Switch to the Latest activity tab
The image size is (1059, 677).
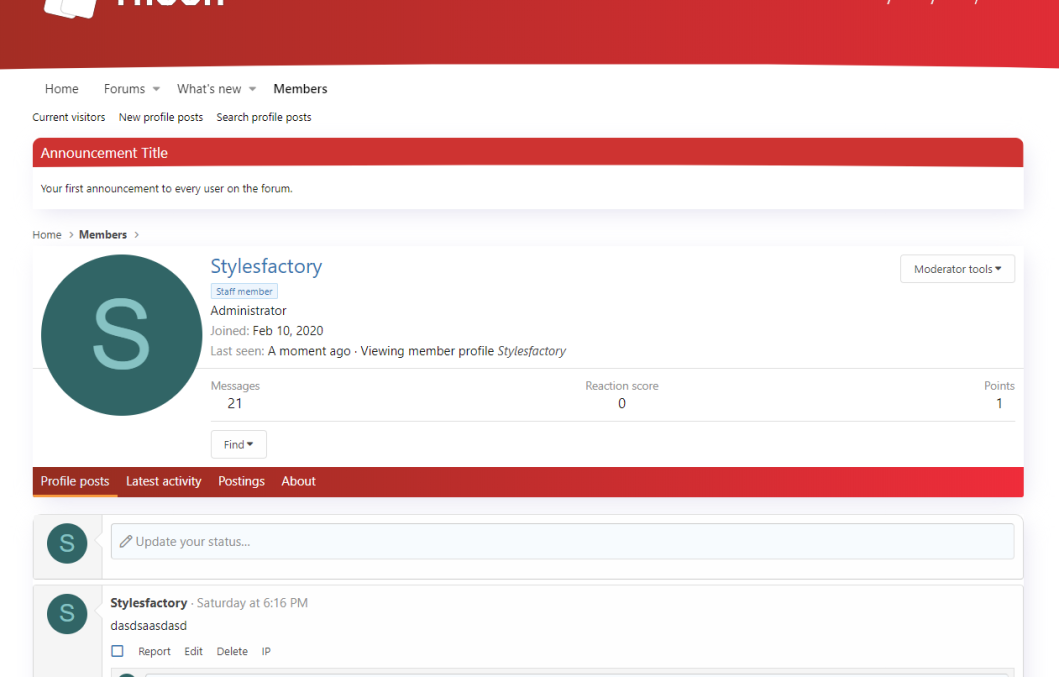[163, 481]
